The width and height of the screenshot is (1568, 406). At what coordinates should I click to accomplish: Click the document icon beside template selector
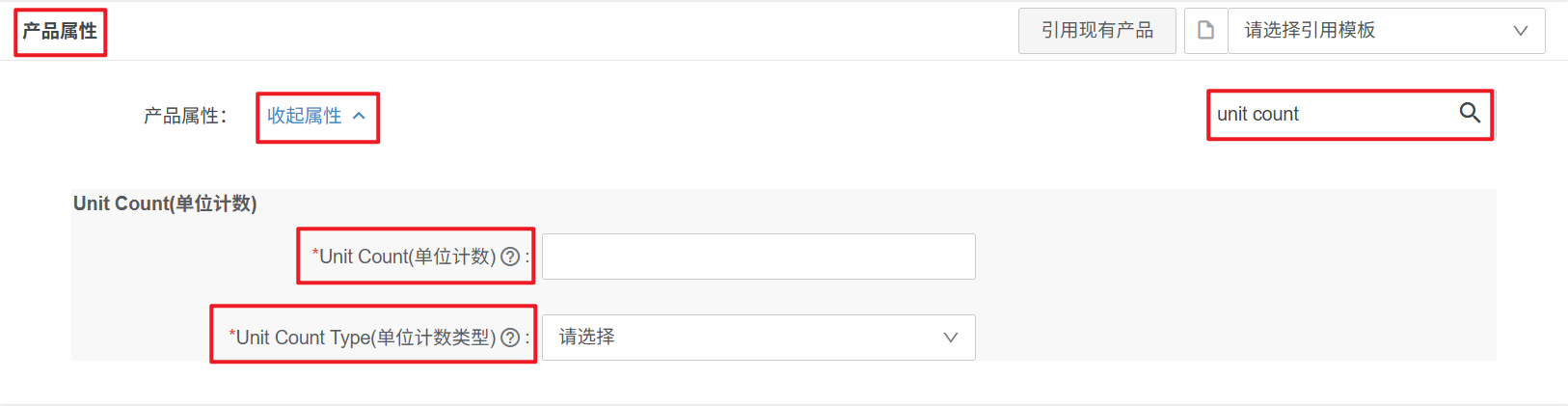(x=1205, y=31)
